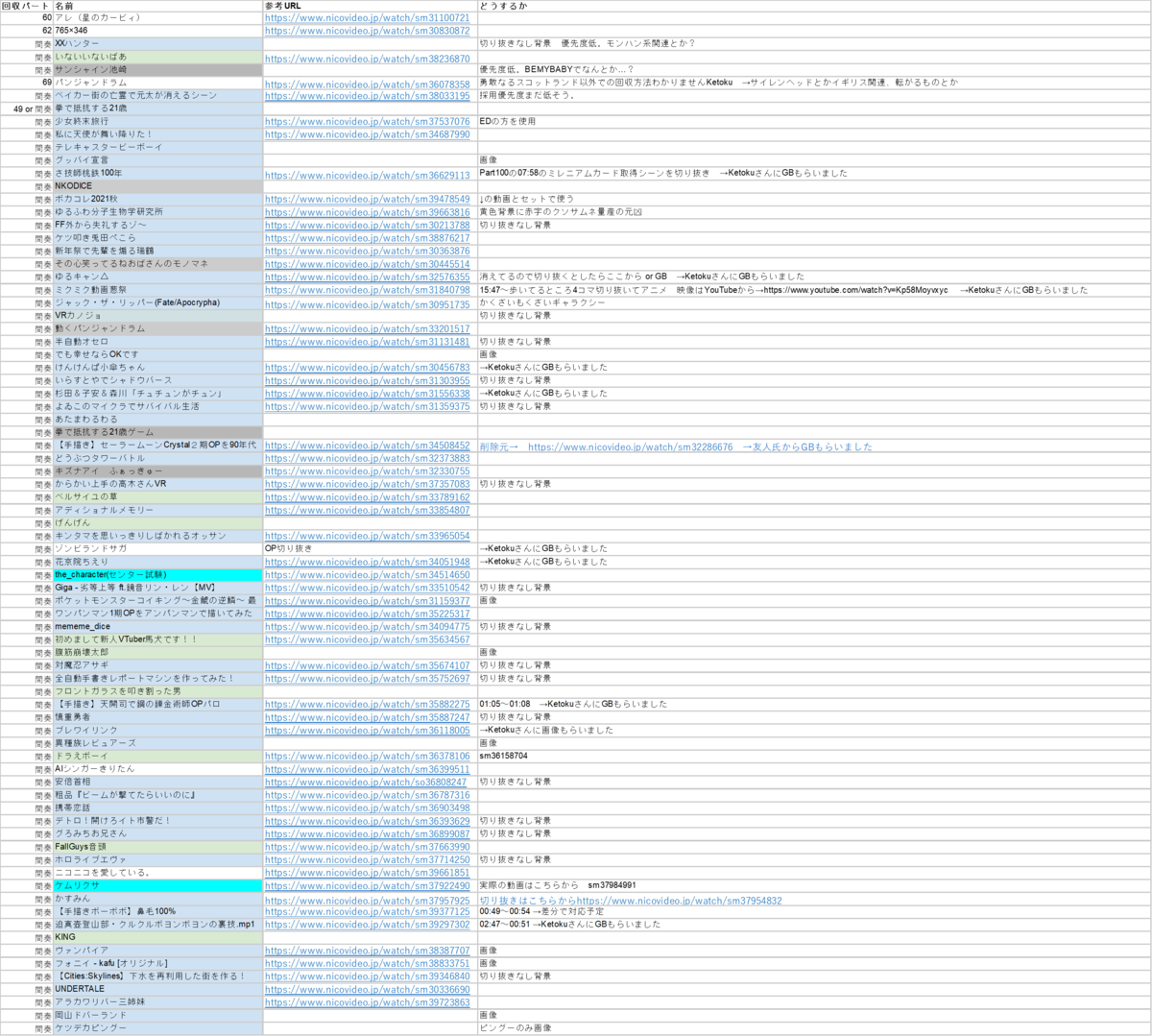This screenshot has width=1152, height=1036.
Task: Select the XXハンター name cell
Action: (x=157, y=44)
